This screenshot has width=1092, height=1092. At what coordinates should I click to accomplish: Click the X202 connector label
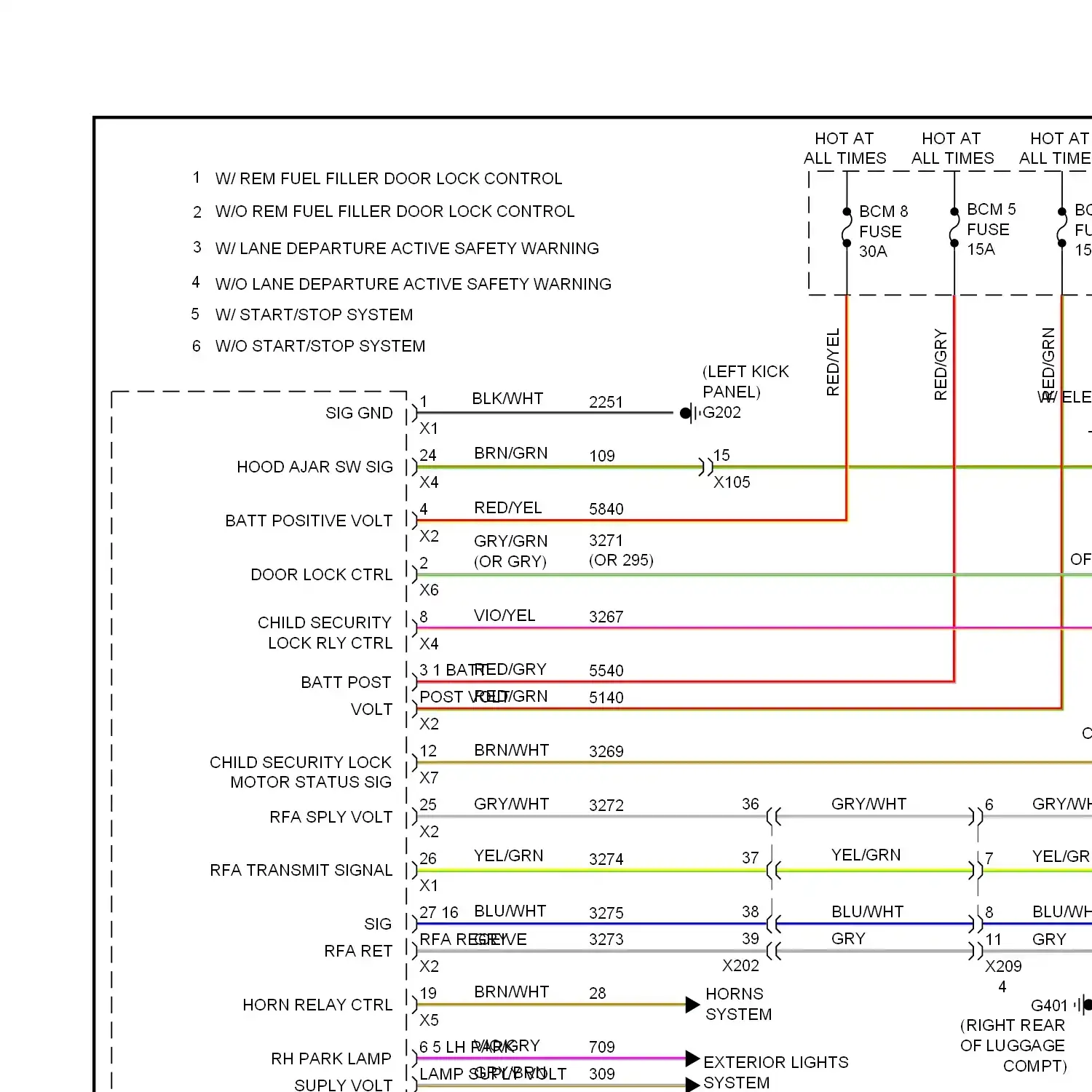pyautogui.click(x=740, y=965)
